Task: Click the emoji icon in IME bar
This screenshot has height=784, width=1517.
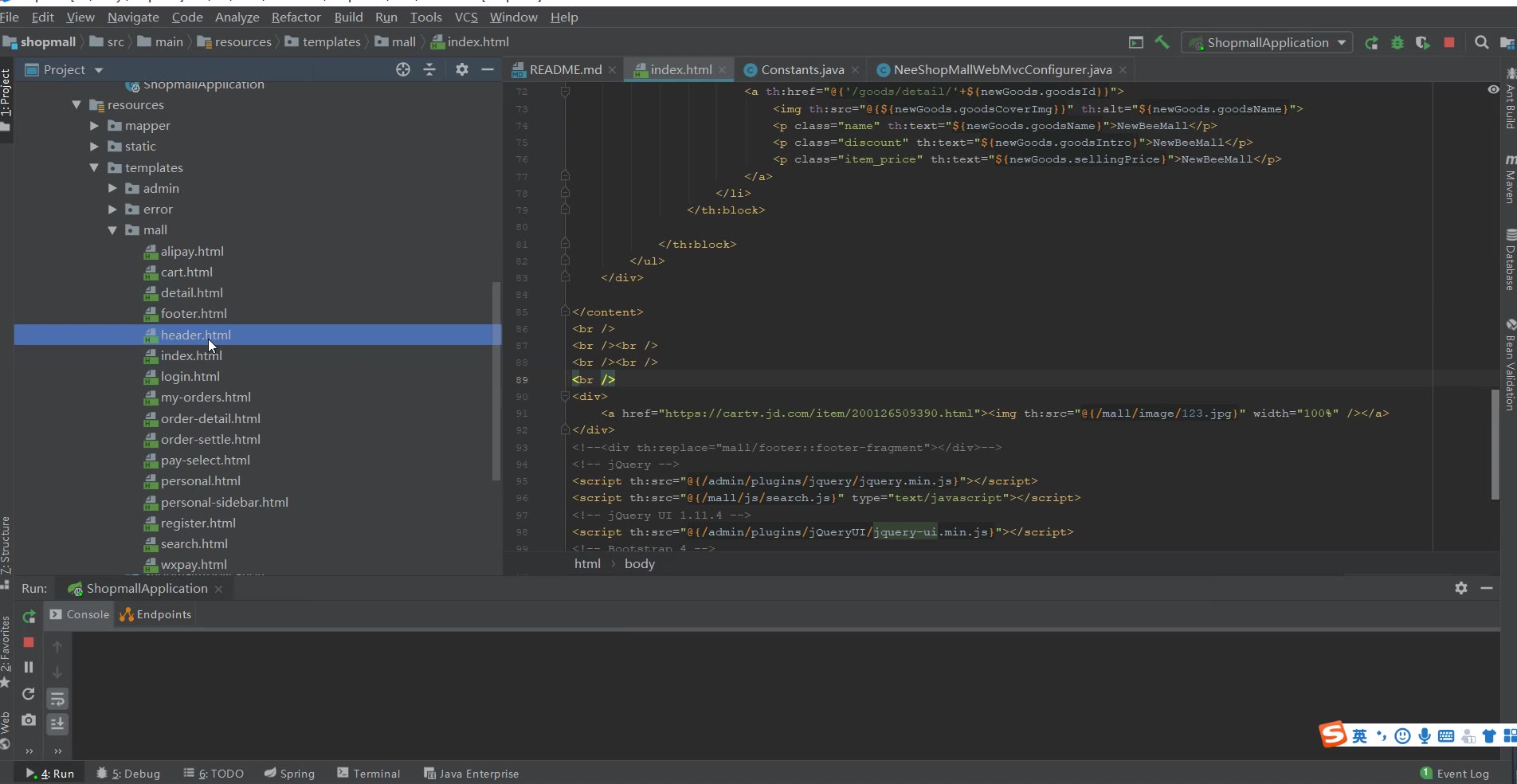Action: point(1403,735)
